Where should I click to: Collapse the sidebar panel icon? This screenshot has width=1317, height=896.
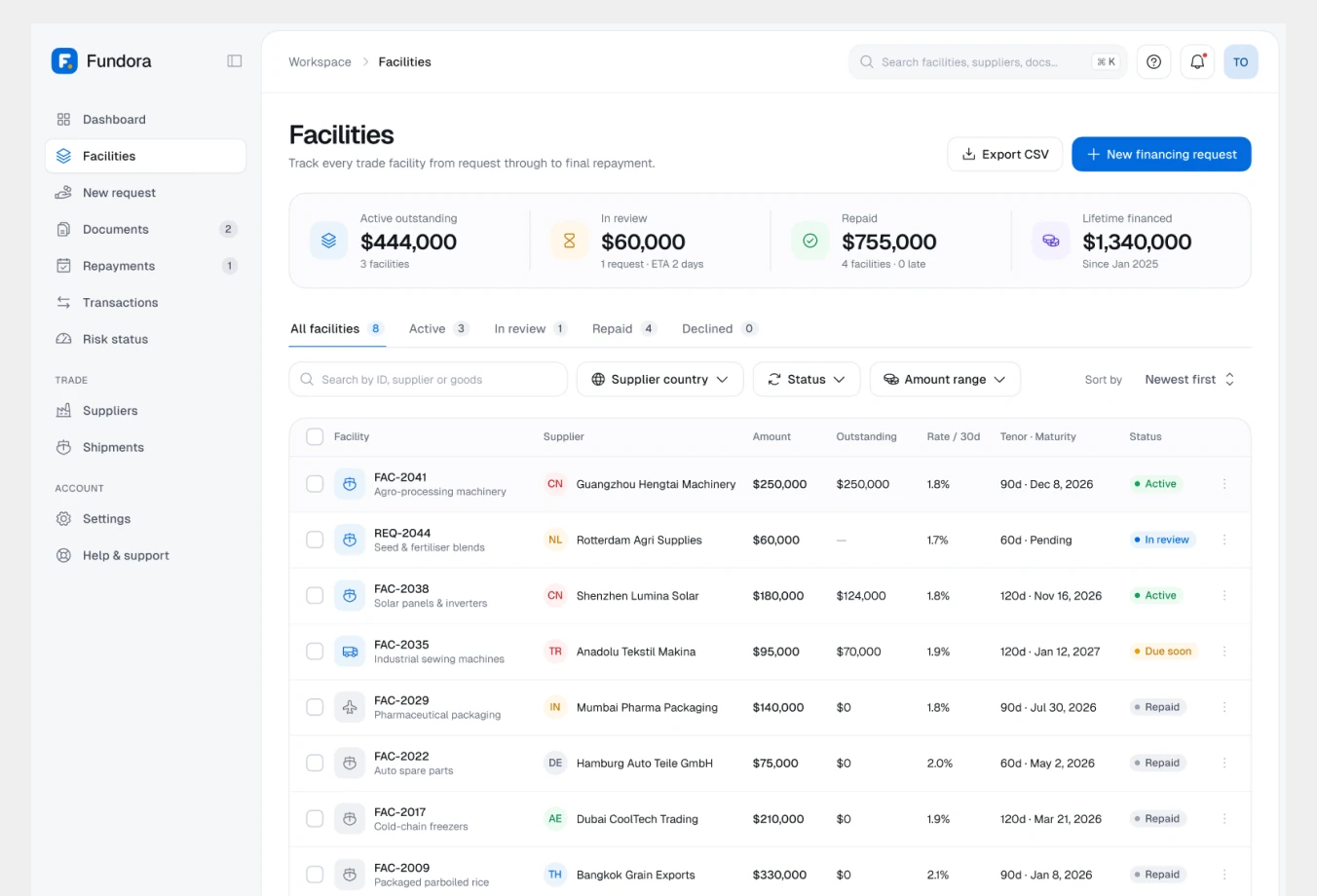pos(235,60)
